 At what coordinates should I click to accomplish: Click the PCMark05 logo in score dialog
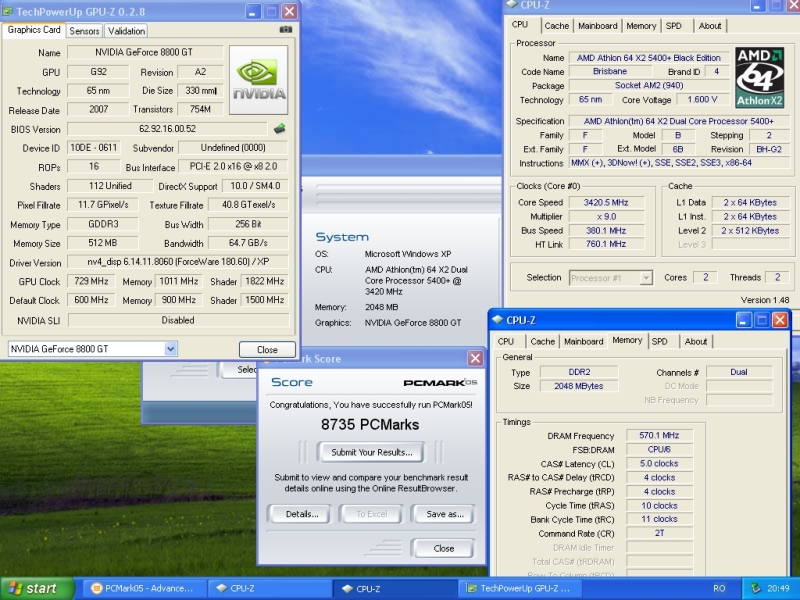click(440, 383)
